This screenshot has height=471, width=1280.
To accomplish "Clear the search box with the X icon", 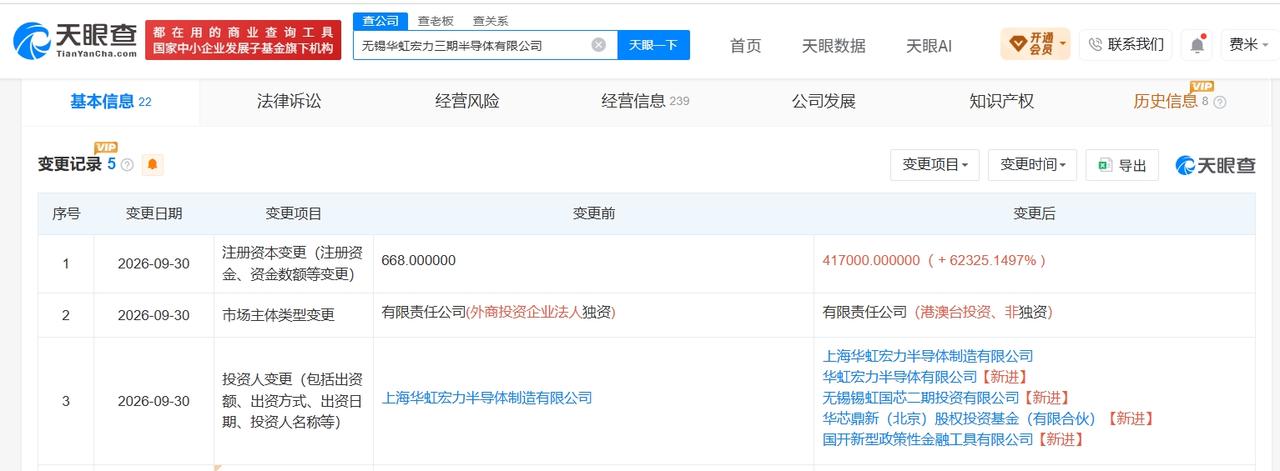I will point(598,45).
